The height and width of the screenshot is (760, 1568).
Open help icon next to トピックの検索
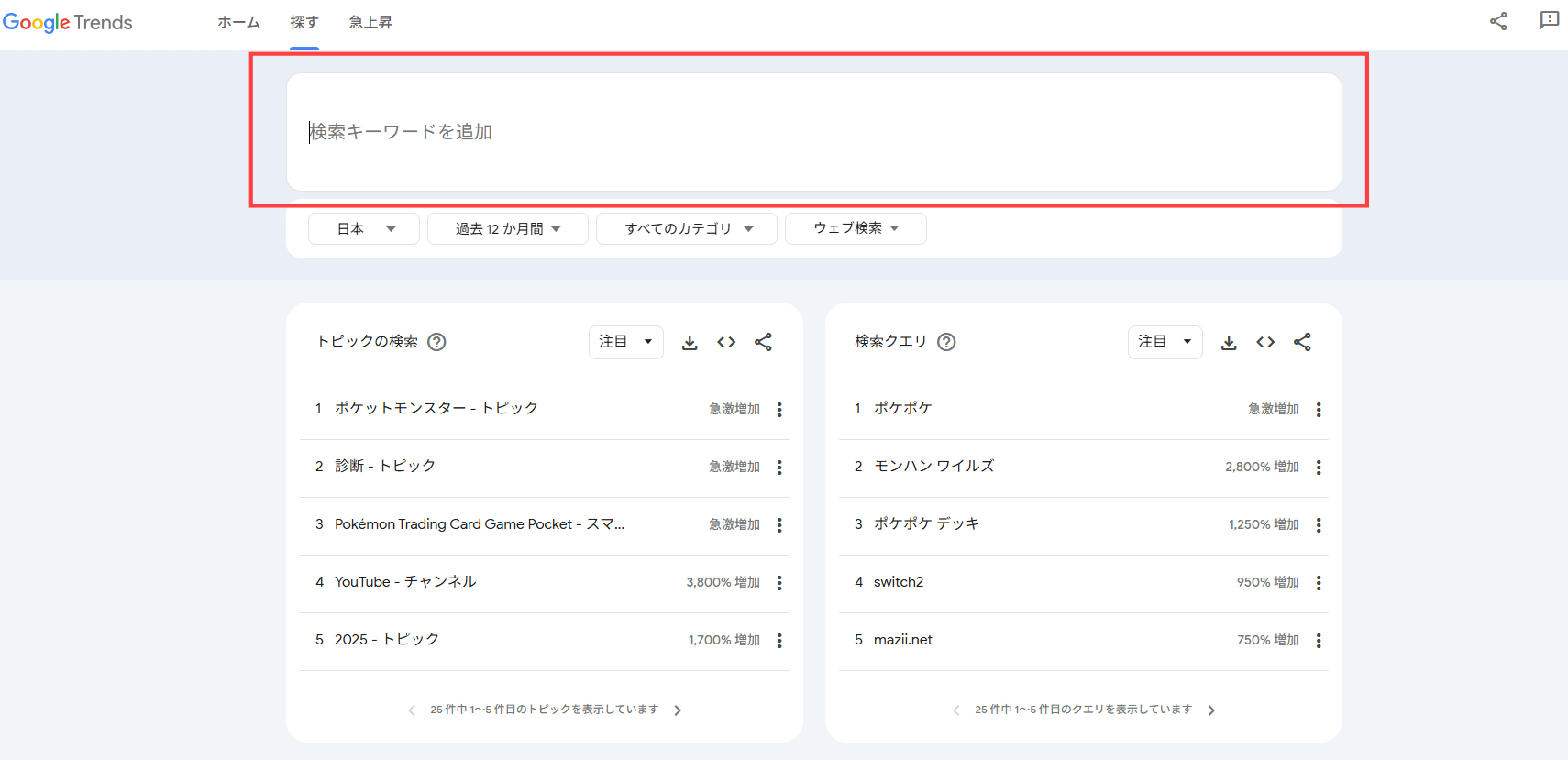[437, 342]
